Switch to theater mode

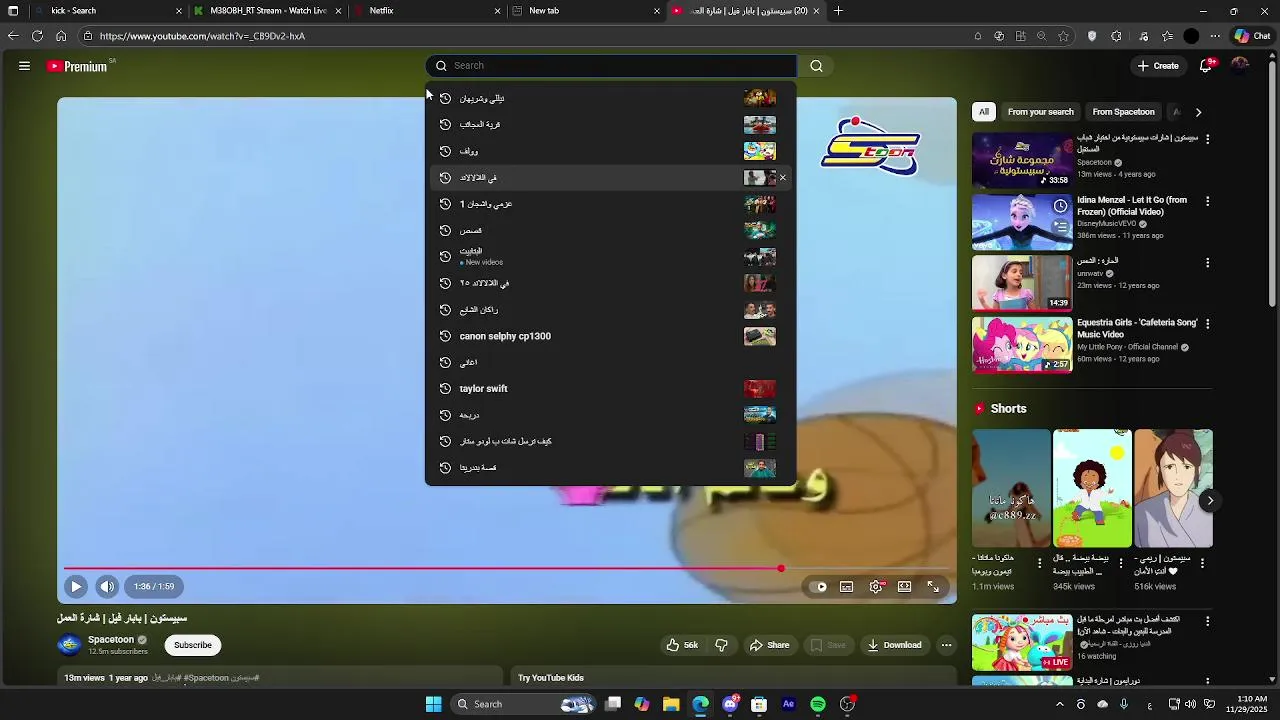(x=904, y=587)
